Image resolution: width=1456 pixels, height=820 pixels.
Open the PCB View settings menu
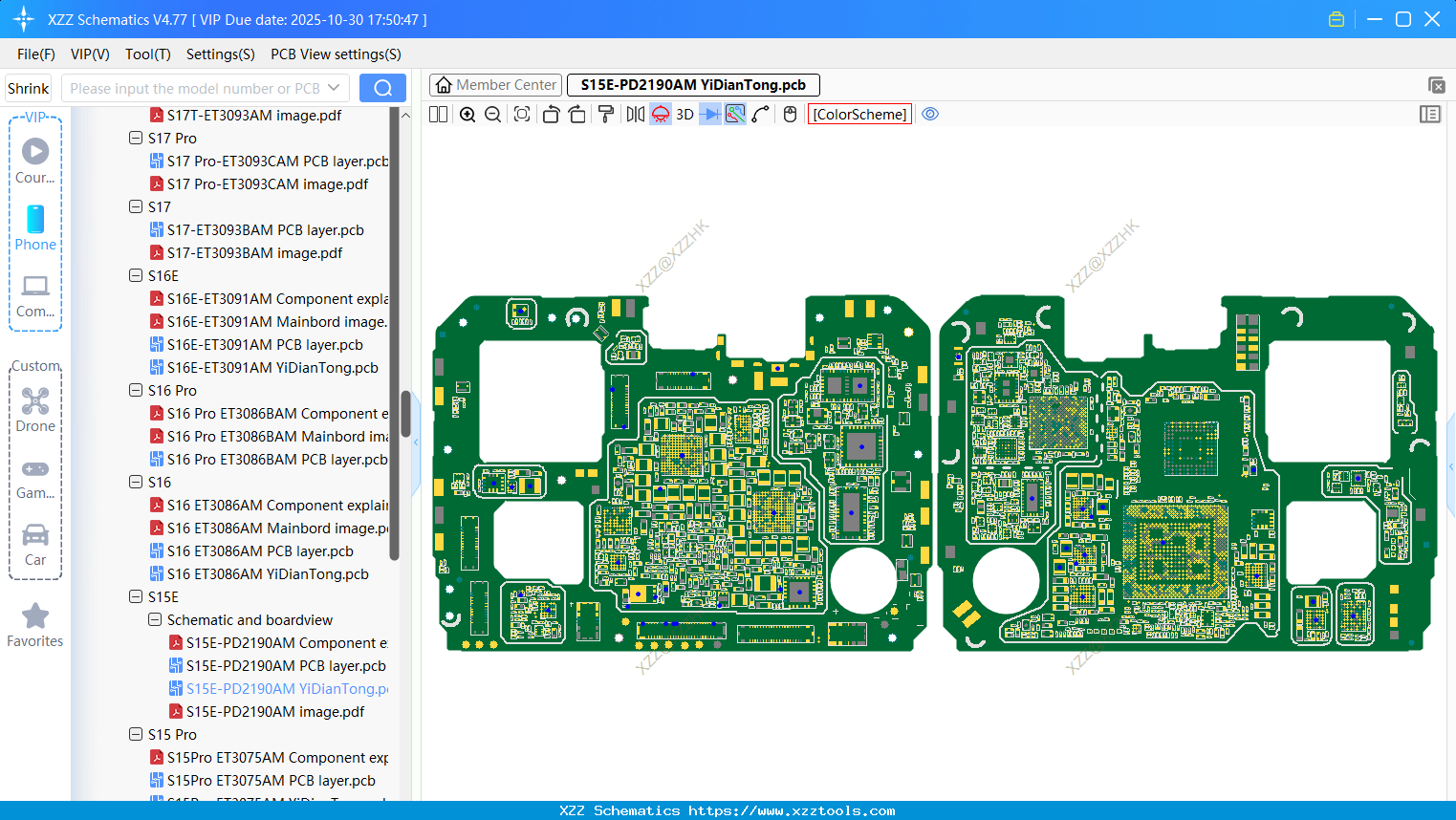[336, 54]
